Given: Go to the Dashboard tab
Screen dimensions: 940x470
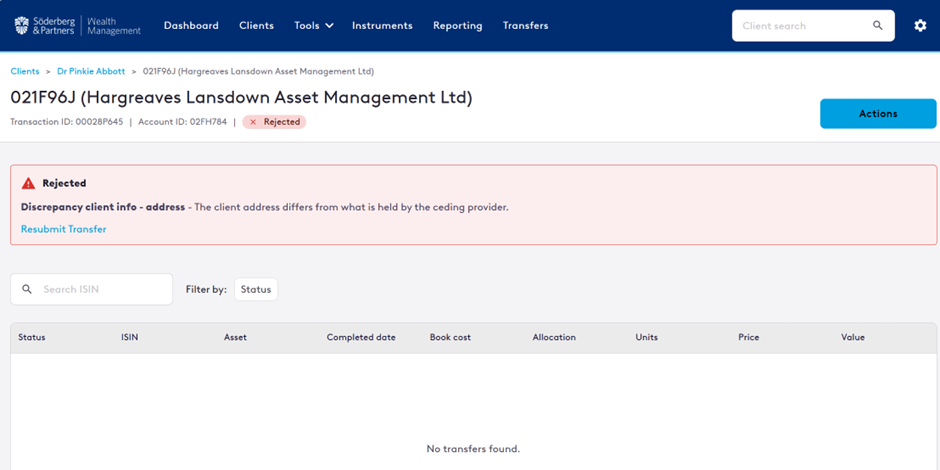Looking at the screenshot, I should coord(191,25).
